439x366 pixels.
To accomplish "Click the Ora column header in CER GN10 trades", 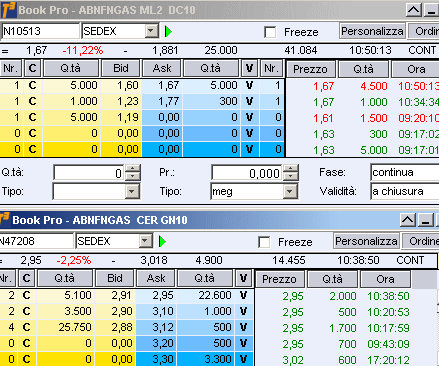I will [385, 279].
